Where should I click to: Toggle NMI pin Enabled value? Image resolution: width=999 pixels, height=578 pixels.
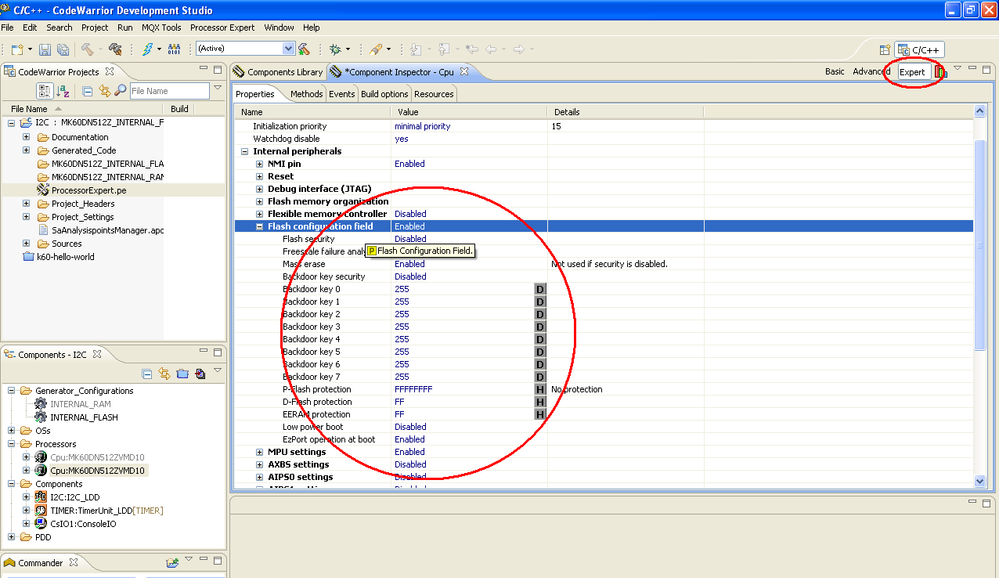point(409,164)
